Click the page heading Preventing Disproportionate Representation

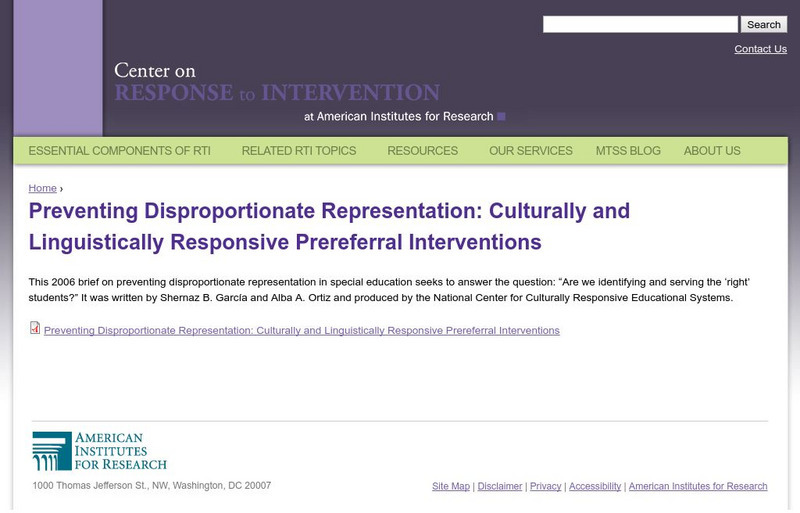(329, 226)
